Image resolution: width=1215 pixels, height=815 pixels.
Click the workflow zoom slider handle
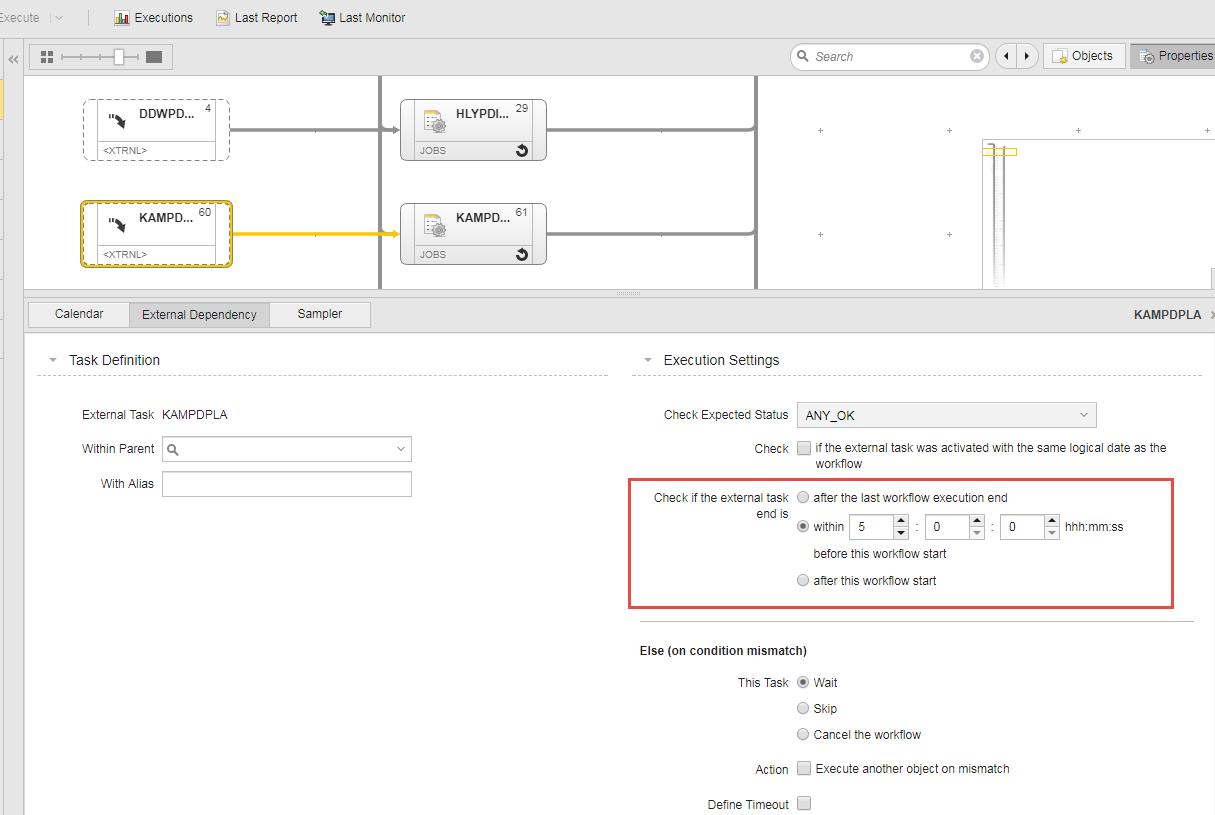click(x=119, y=57)
